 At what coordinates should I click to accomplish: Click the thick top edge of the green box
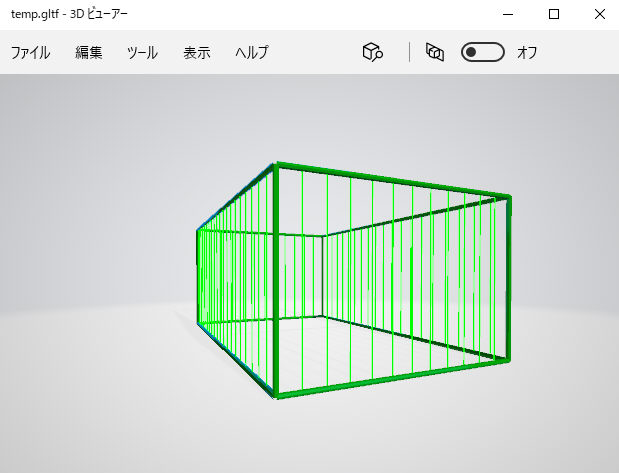(390, 180)
